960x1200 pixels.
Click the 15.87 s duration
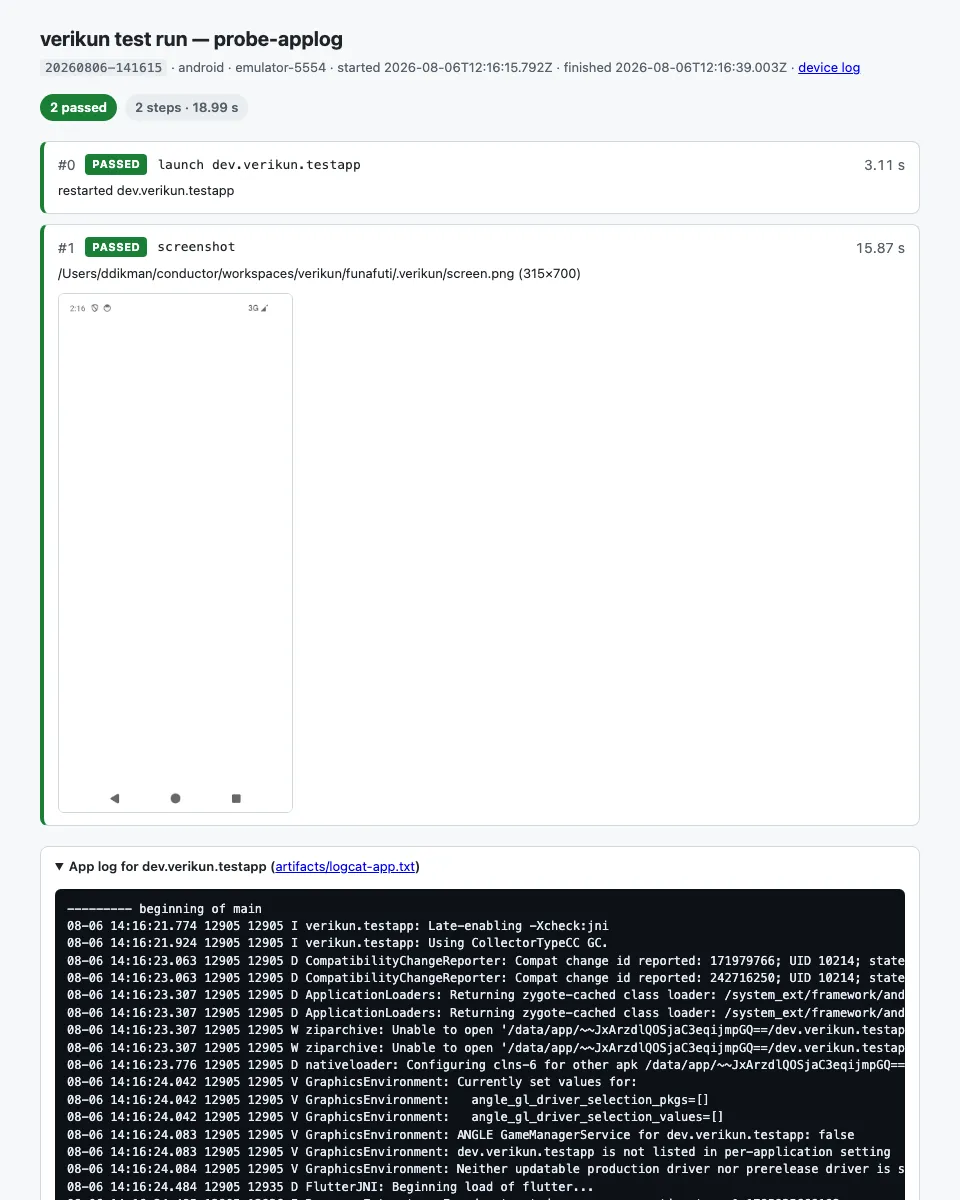pos(880,248)
